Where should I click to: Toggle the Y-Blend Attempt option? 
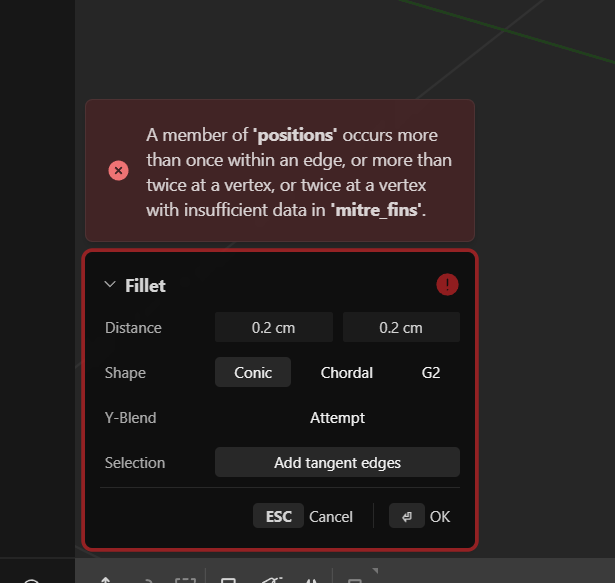coord(337,417)
